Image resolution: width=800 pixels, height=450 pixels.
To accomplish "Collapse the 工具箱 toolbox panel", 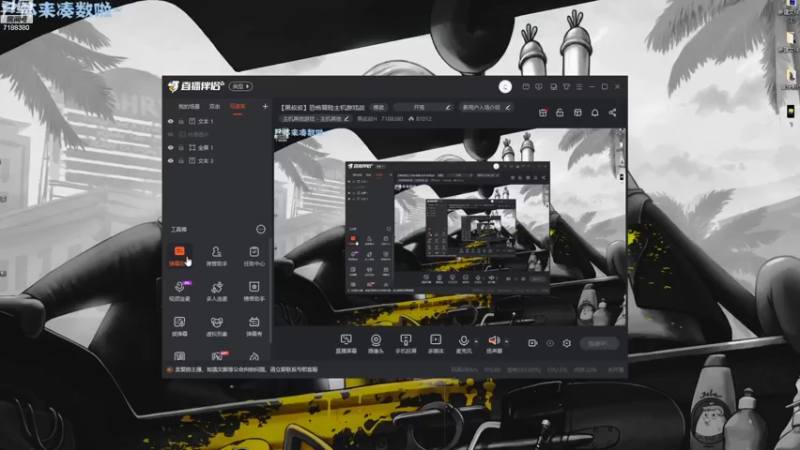I will (260, 229).
